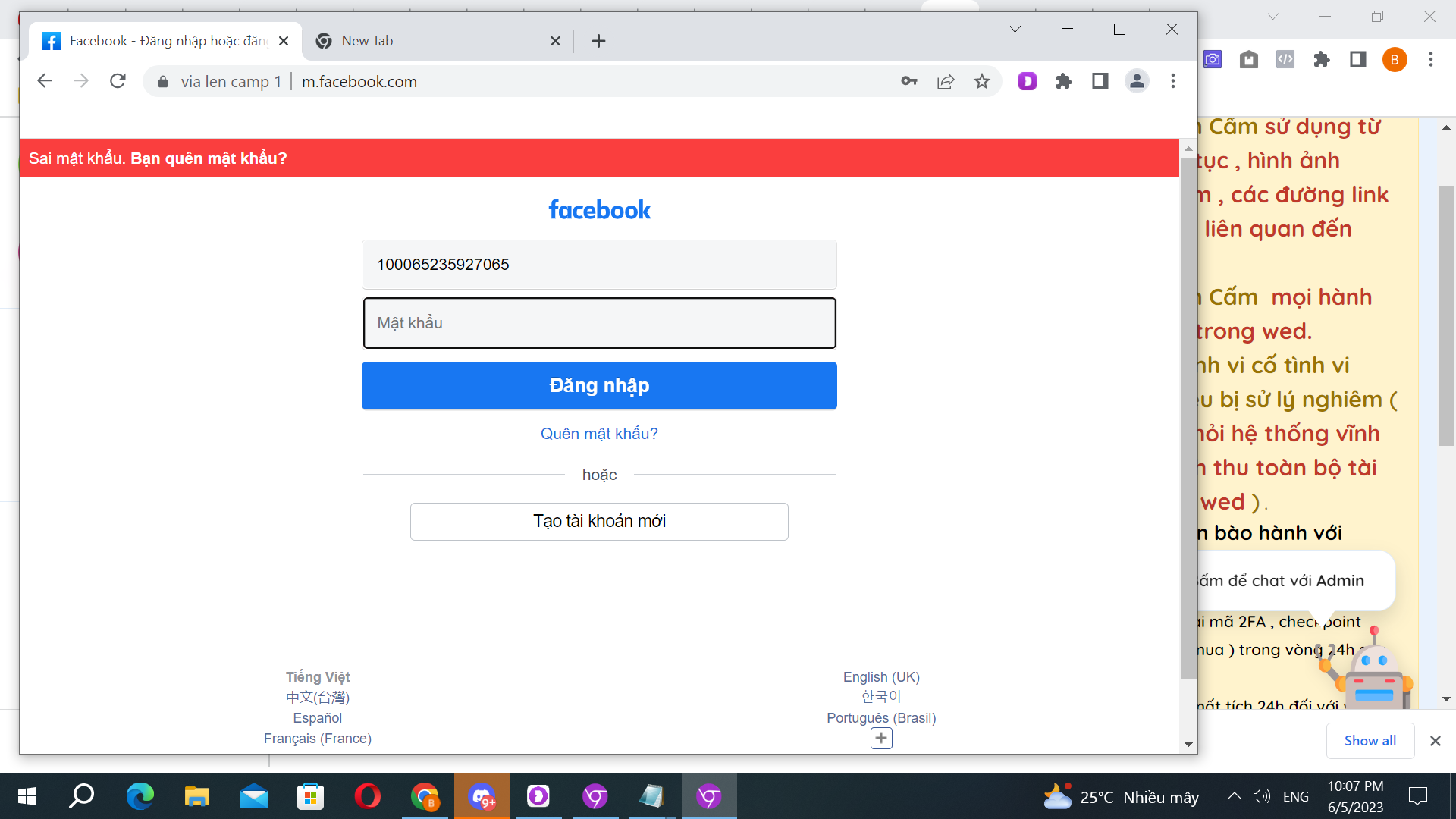1456x819 pixels.
Task: Open the Chrome three-dot menu
Action: click(x=1172, y=81)
